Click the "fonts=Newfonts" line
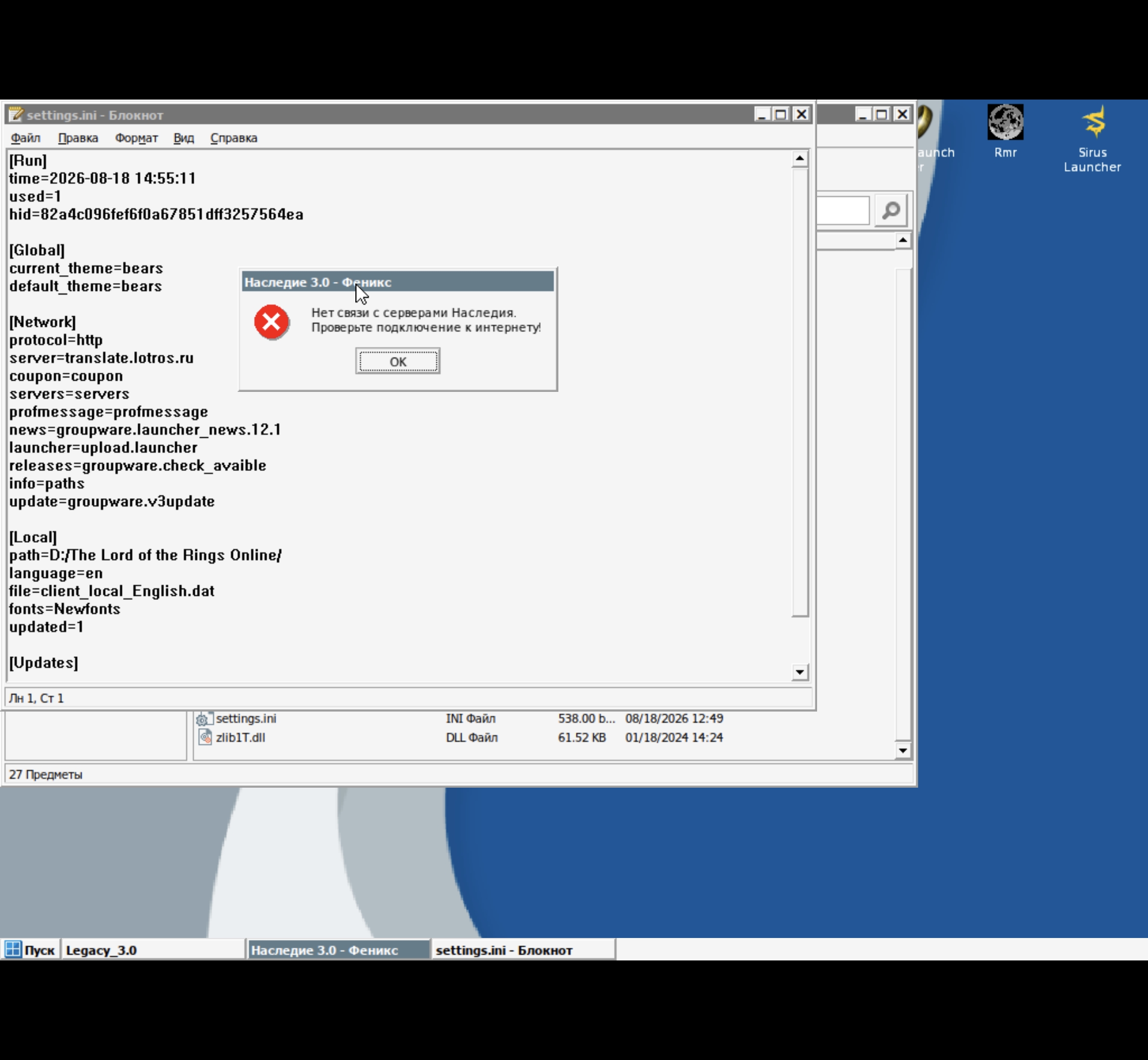 65,609
